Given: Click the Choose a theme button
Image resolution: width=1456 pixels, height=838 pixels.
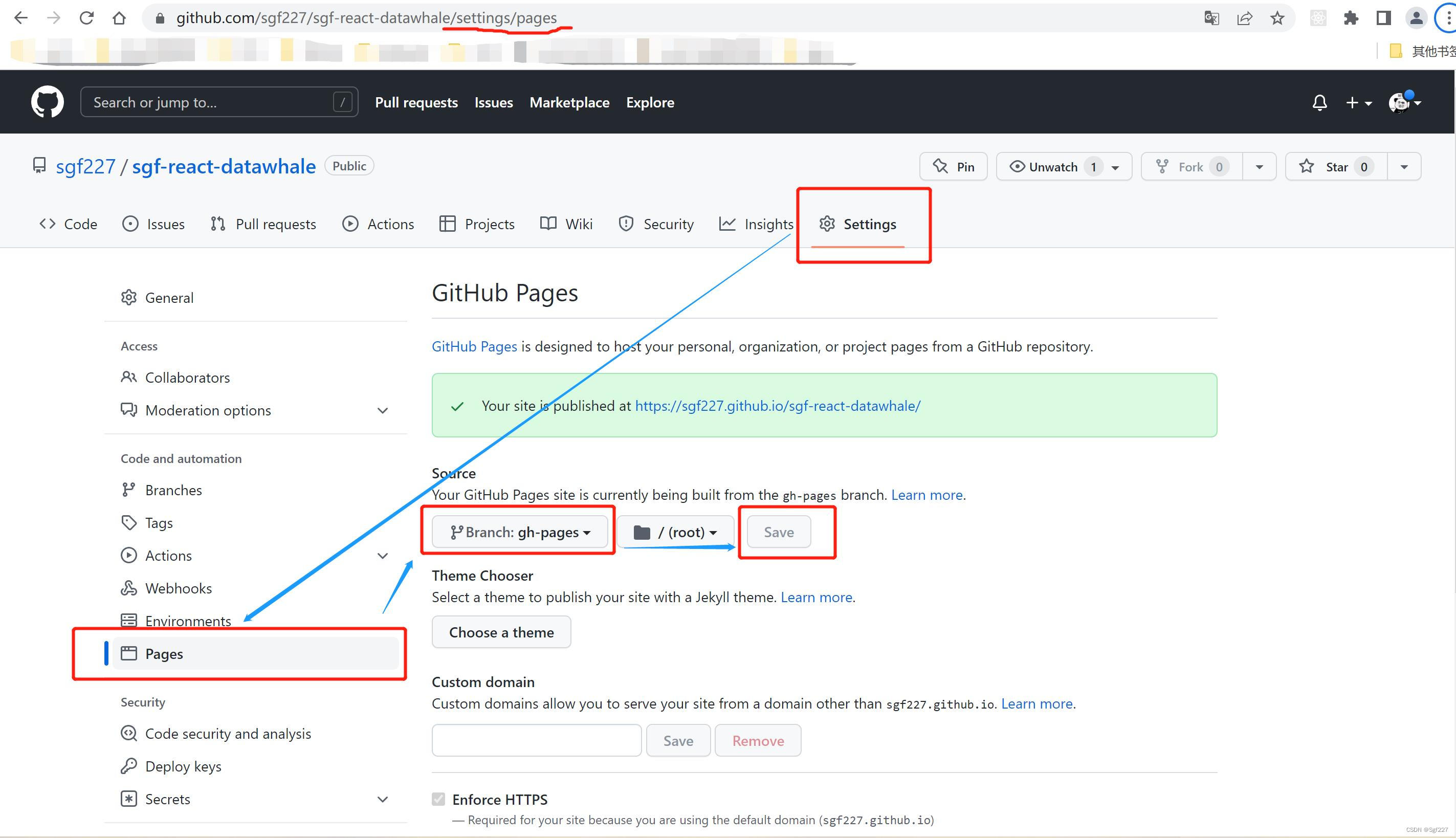Looking at the screenshot, I should point(501,632).
